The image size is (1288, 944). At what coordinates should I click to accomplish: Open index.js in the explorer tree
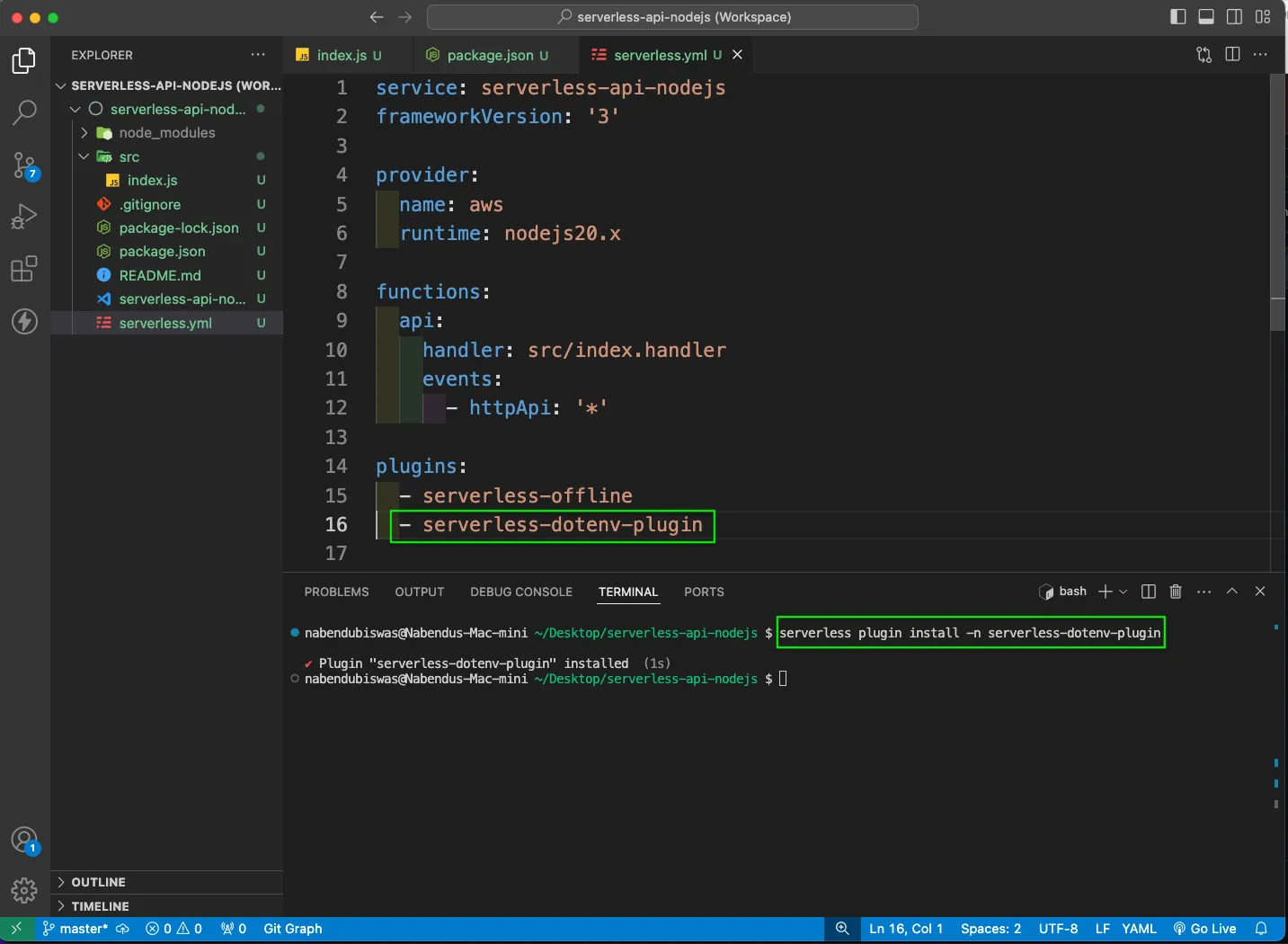point(167,180)
